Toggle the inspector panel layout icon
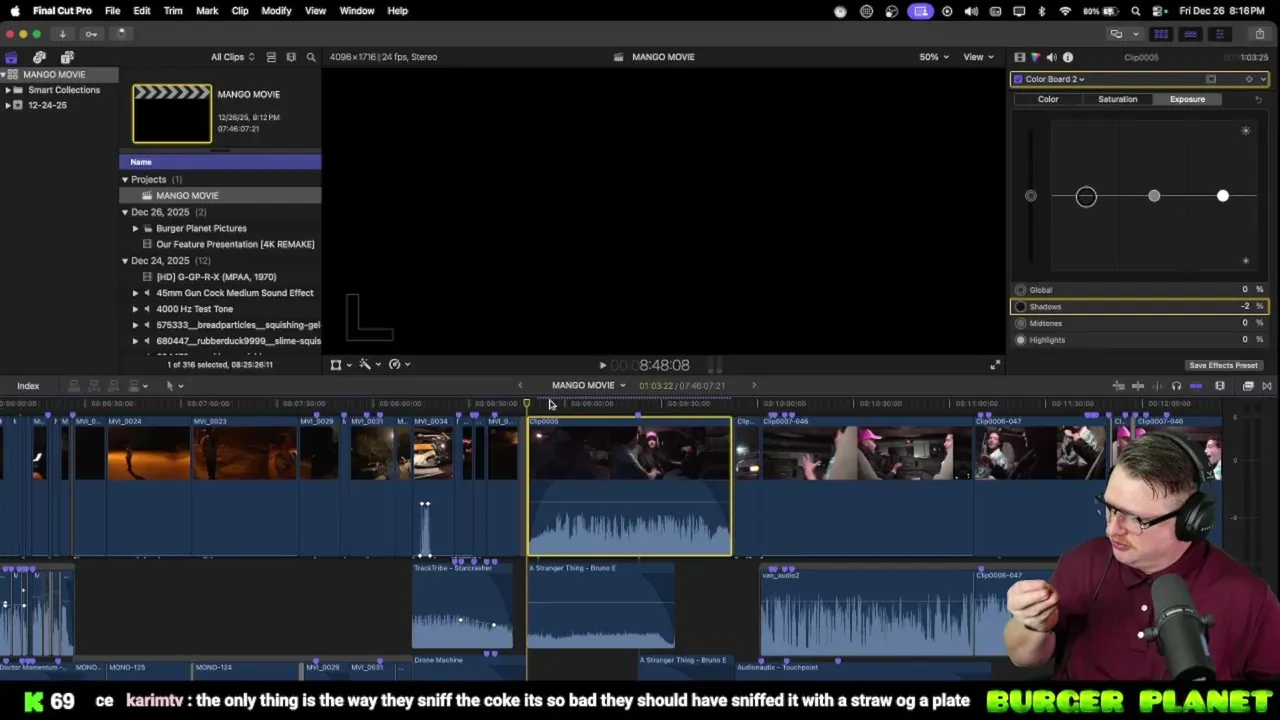 pyautogui.click(x=1219, y=34)
